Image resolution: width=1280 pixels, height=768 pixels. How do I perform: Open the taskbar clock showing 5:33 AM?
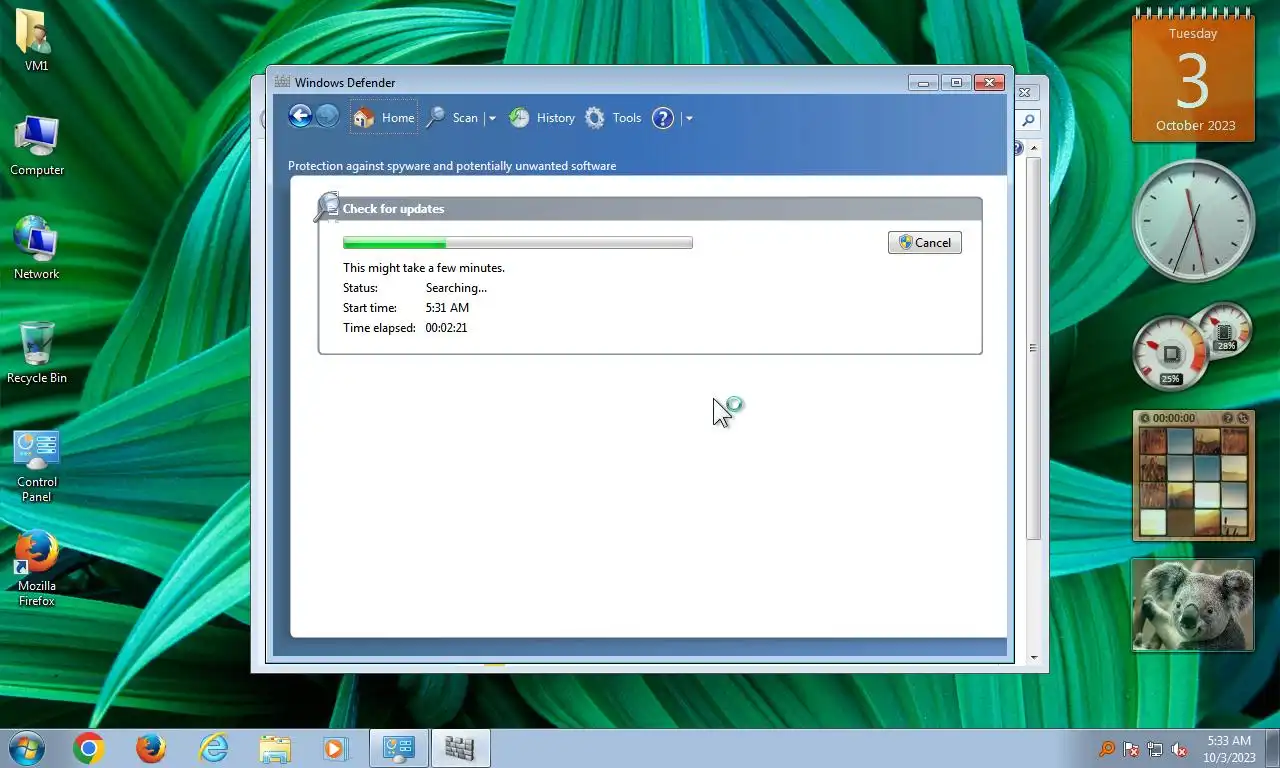(1229, 749)
